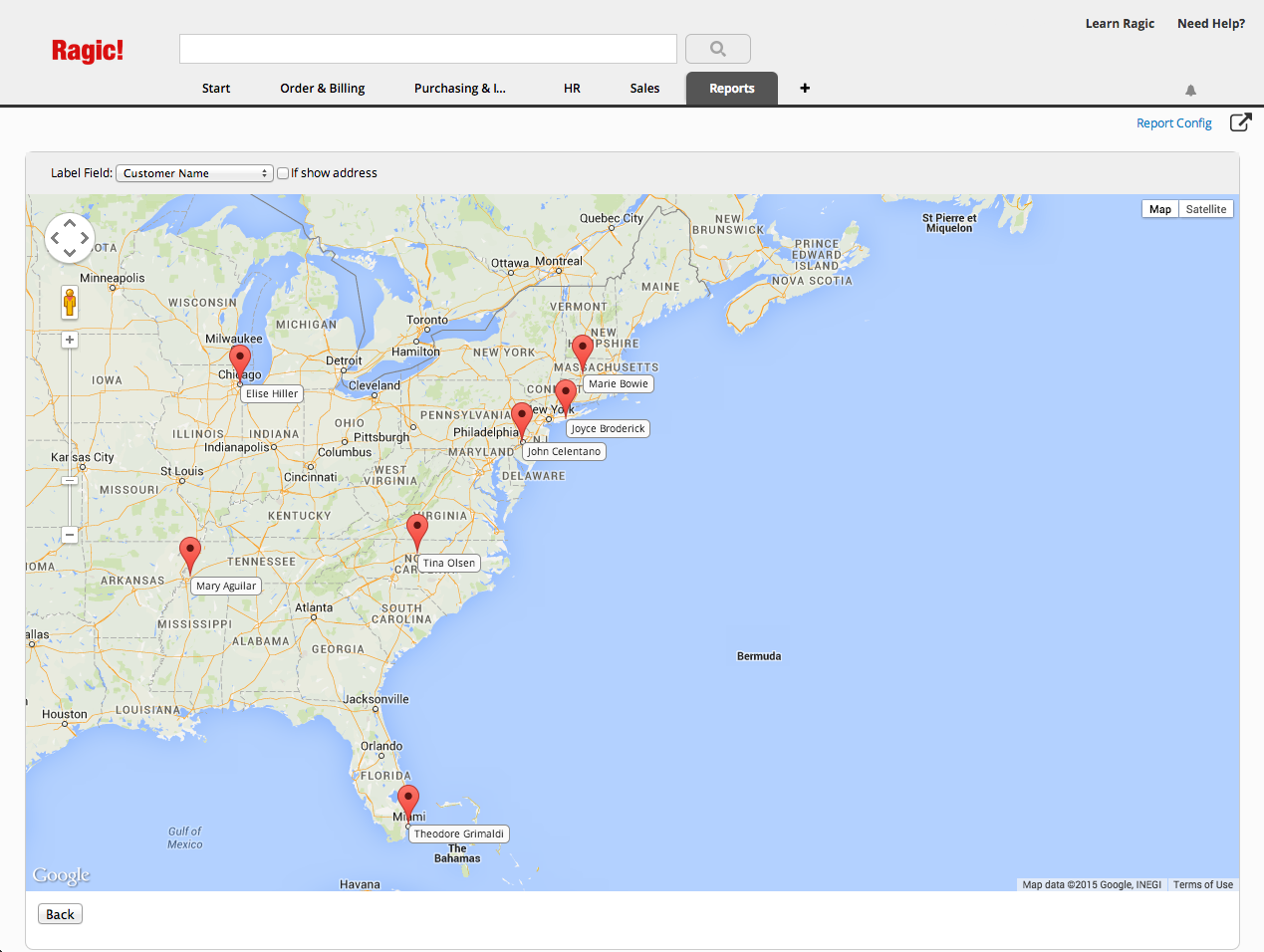Click the open-in-new-window icon
This screenshot has height=952, width=1264.
click(1240, 122)
